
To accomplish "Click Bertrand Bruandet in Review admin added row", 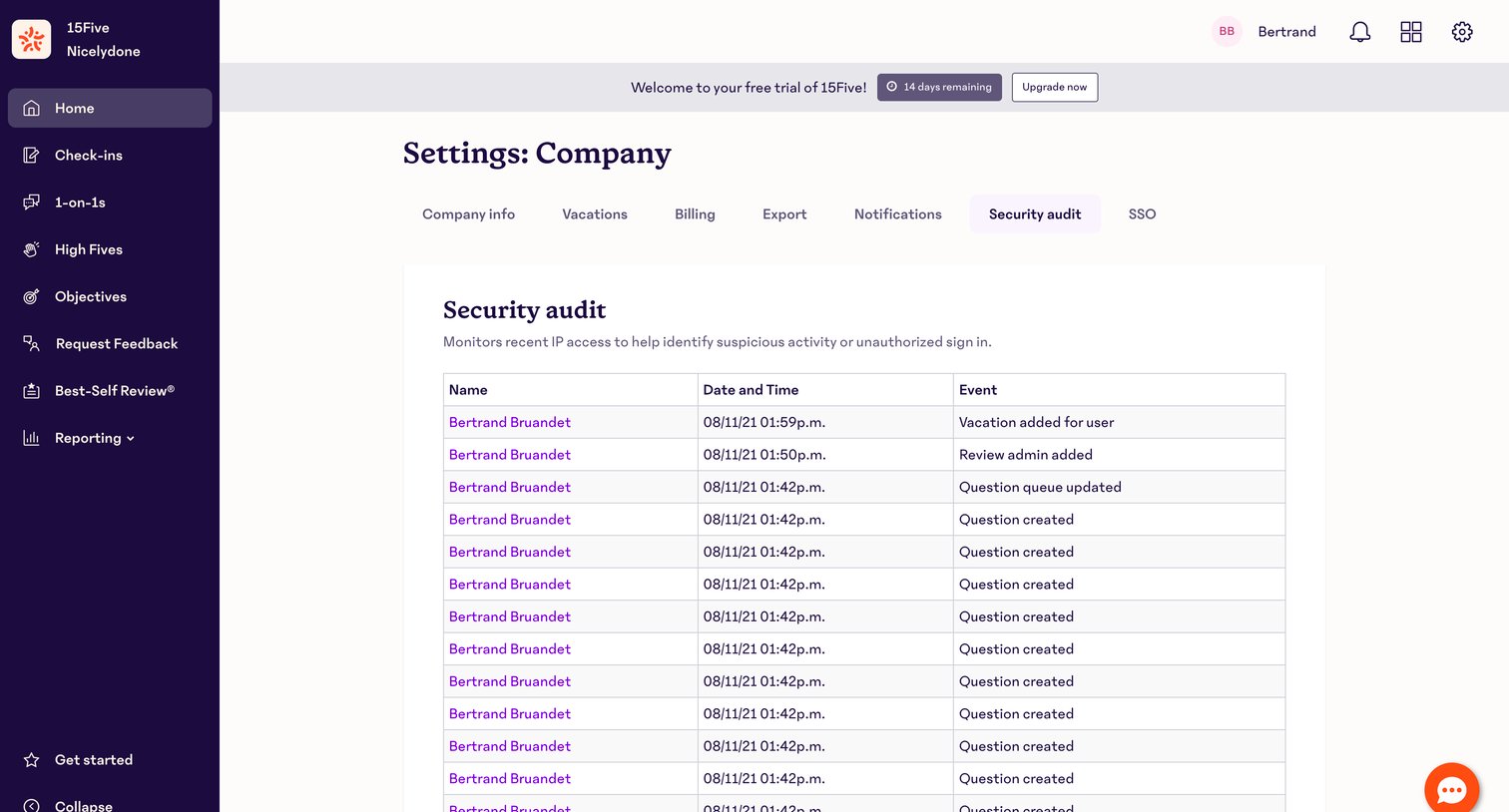I will click(x=510, y=454).
